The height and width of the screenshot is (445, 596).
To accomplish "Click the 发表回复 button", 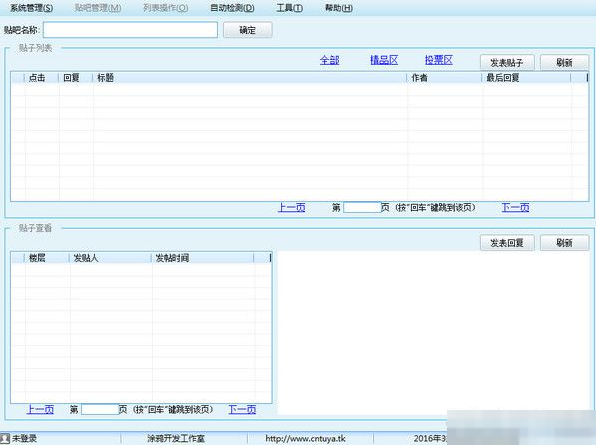I will click(507, 243).
